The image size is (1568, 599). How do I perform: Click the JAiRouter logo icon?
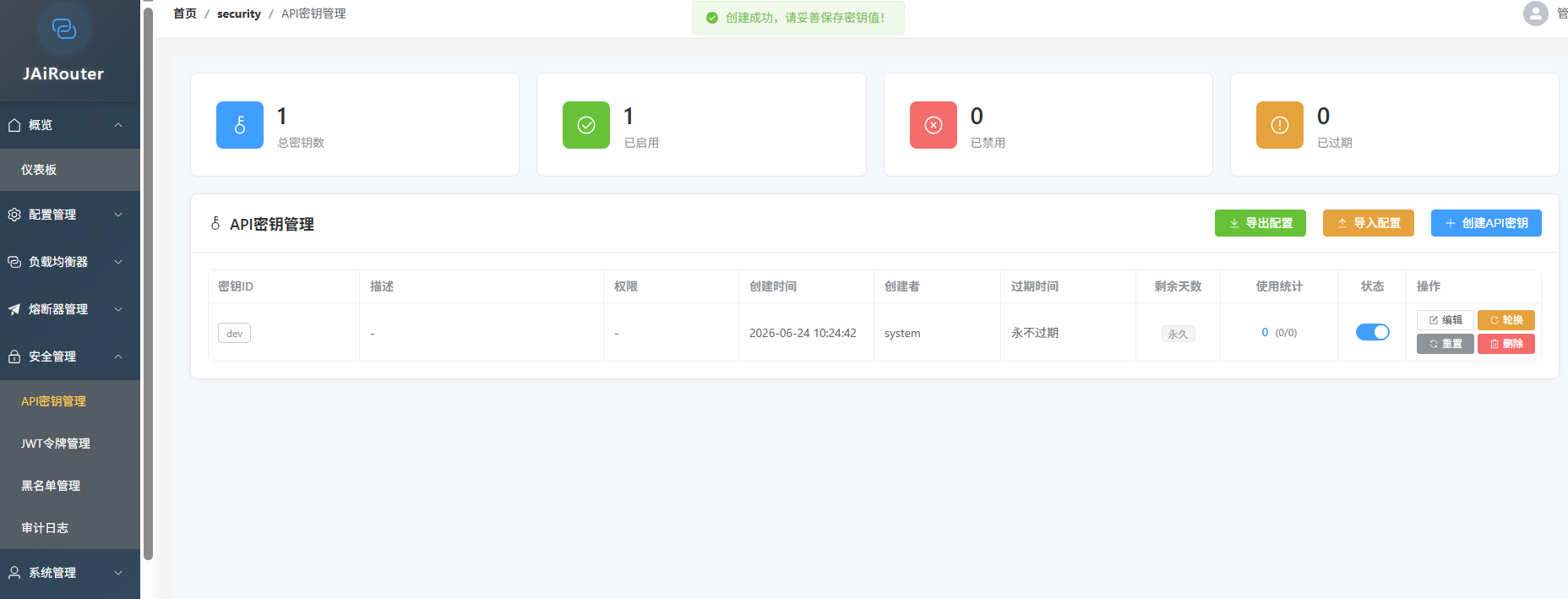pyautogui.click(x=64, y=30)
